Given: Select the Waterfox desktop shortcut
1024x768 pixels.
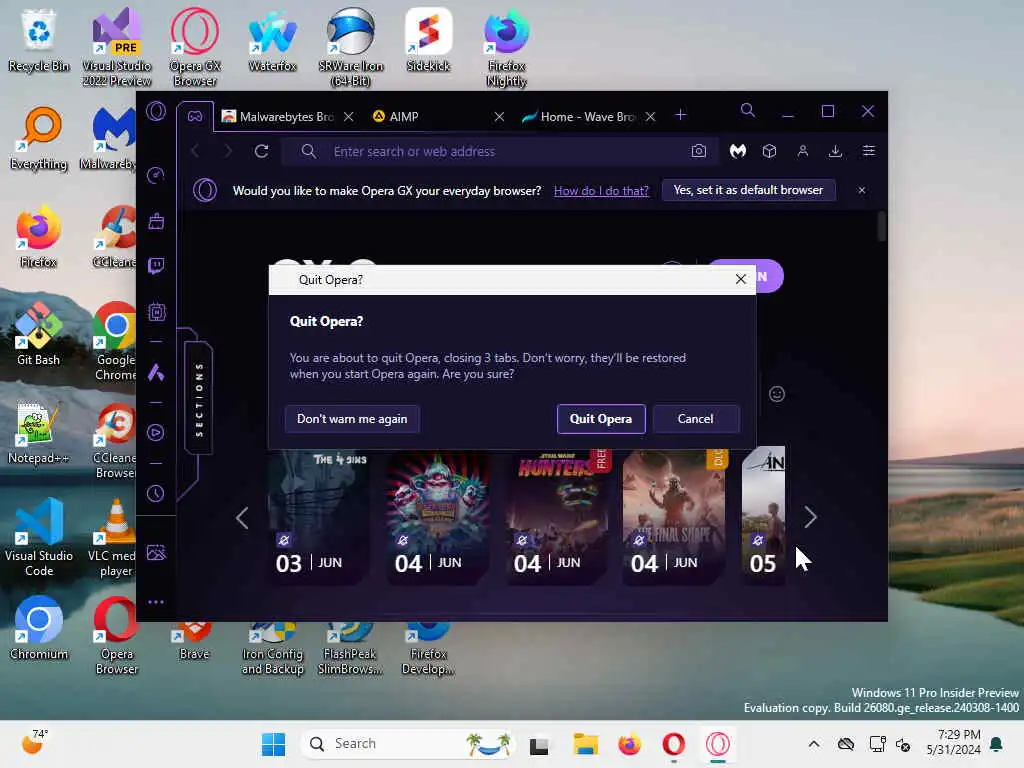Looking at the screenshot, I should 272,40.
